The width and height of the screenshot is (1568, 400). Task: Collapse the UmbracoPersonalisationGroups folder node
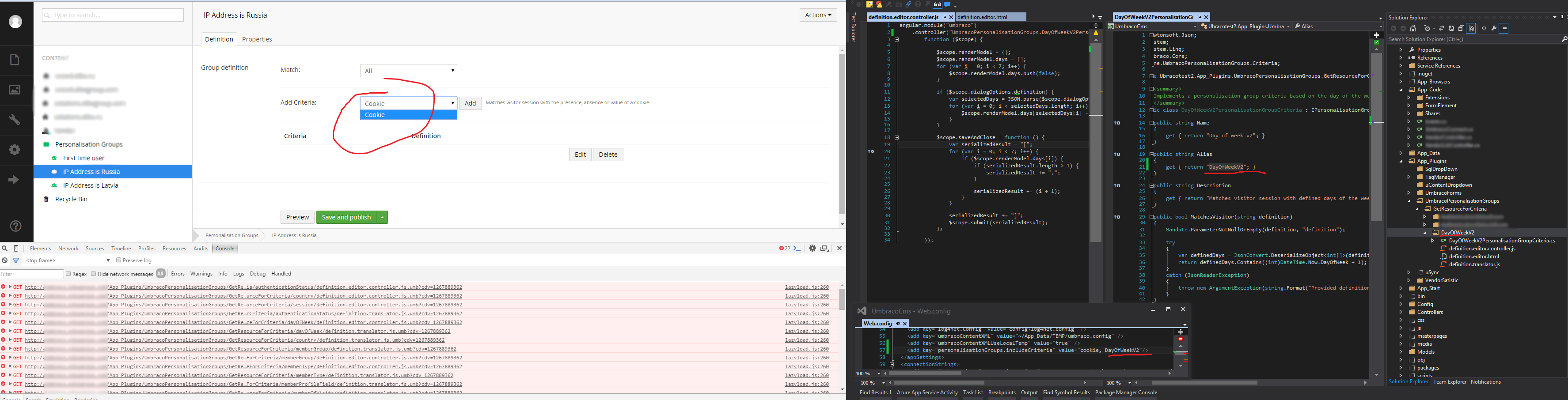[1409, 201]
